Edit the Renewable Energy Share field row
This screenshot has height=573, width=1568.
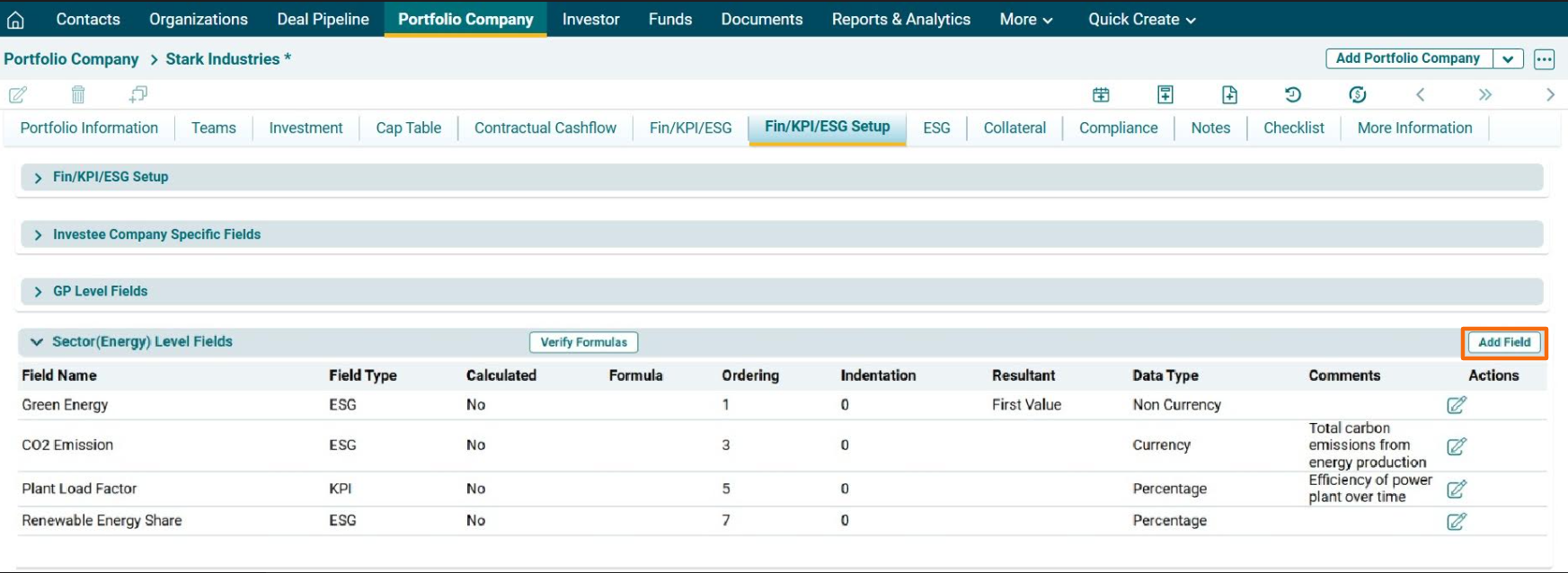[1457, 521]
